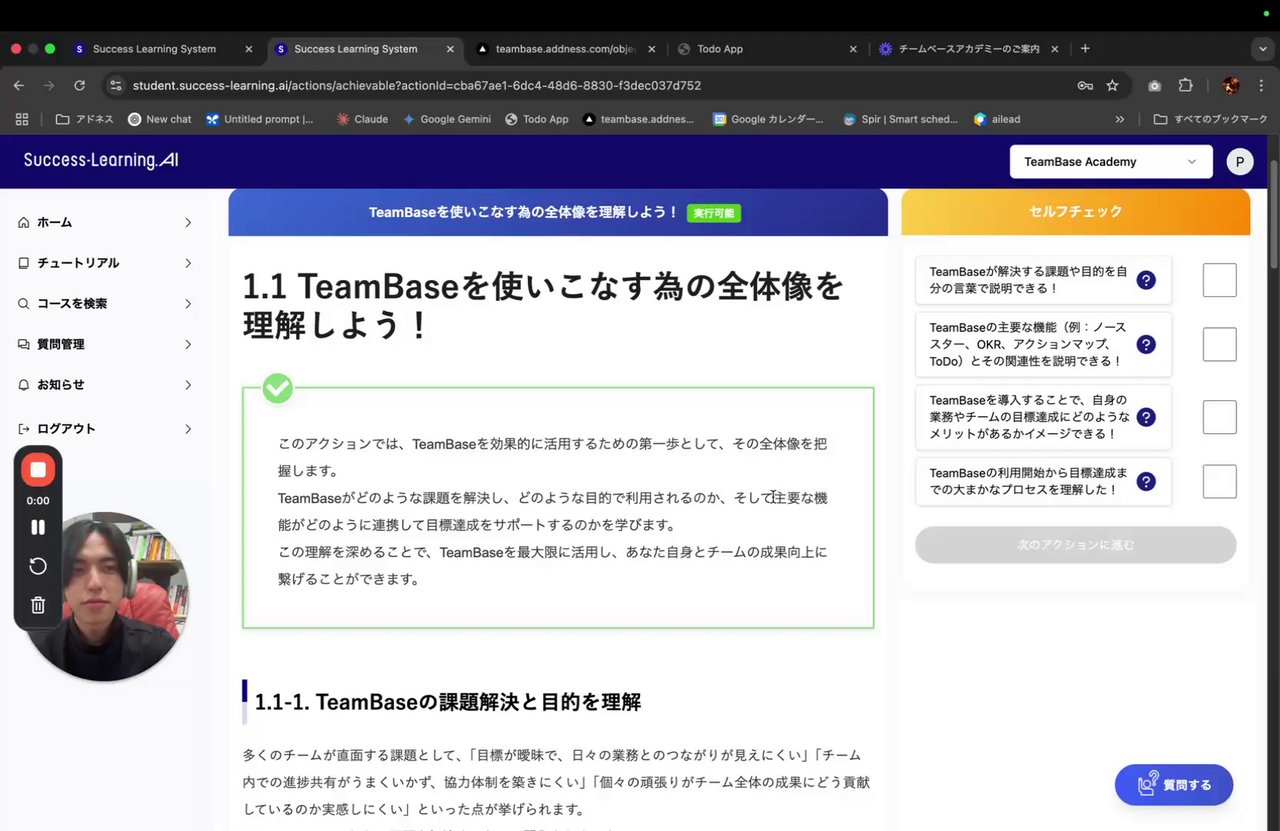Click the browser forward arrow

(x=49, y=86)
